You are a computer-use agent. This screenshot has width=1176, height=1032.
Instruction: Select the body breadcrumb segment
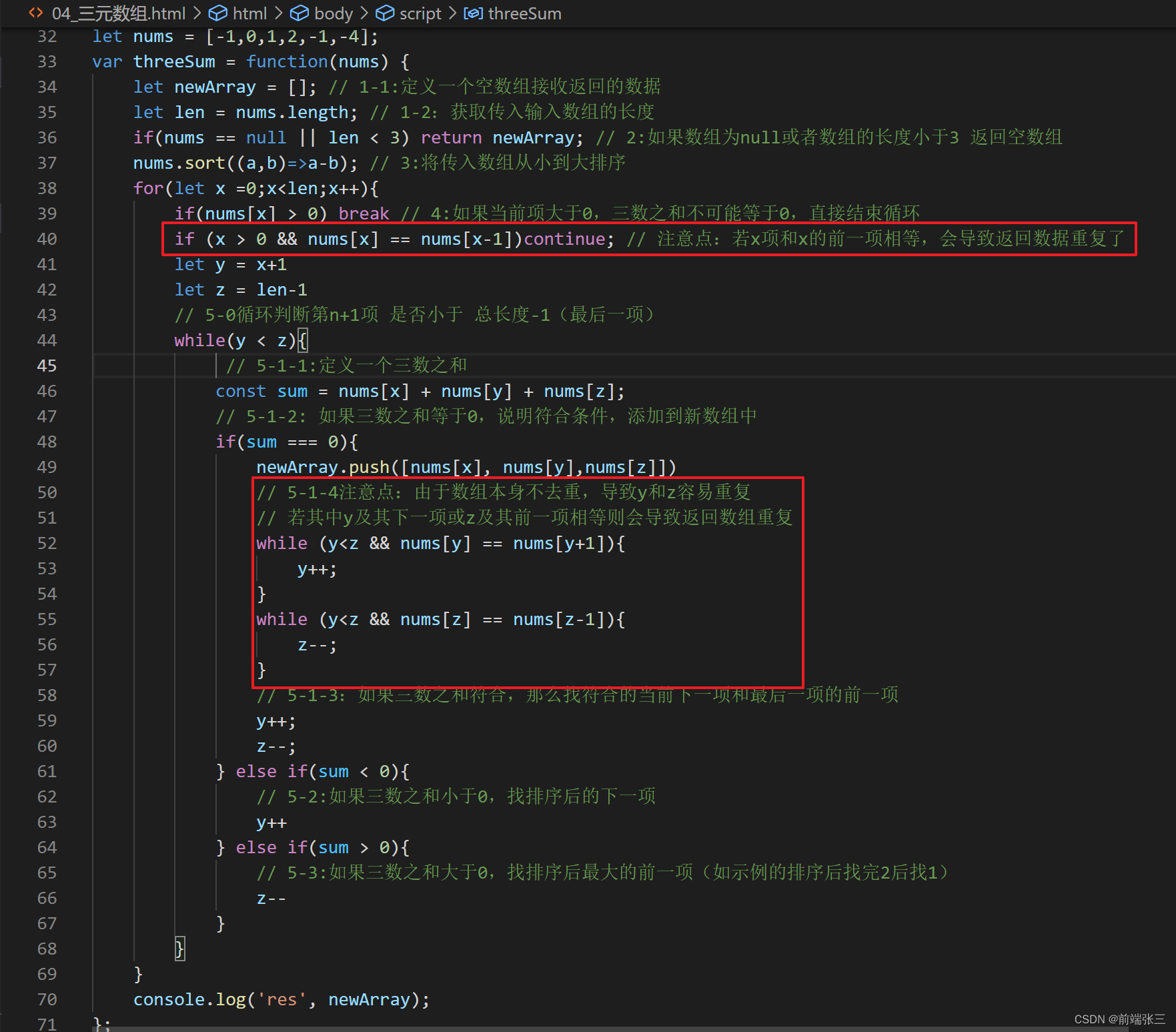click(x=334, y=13)
